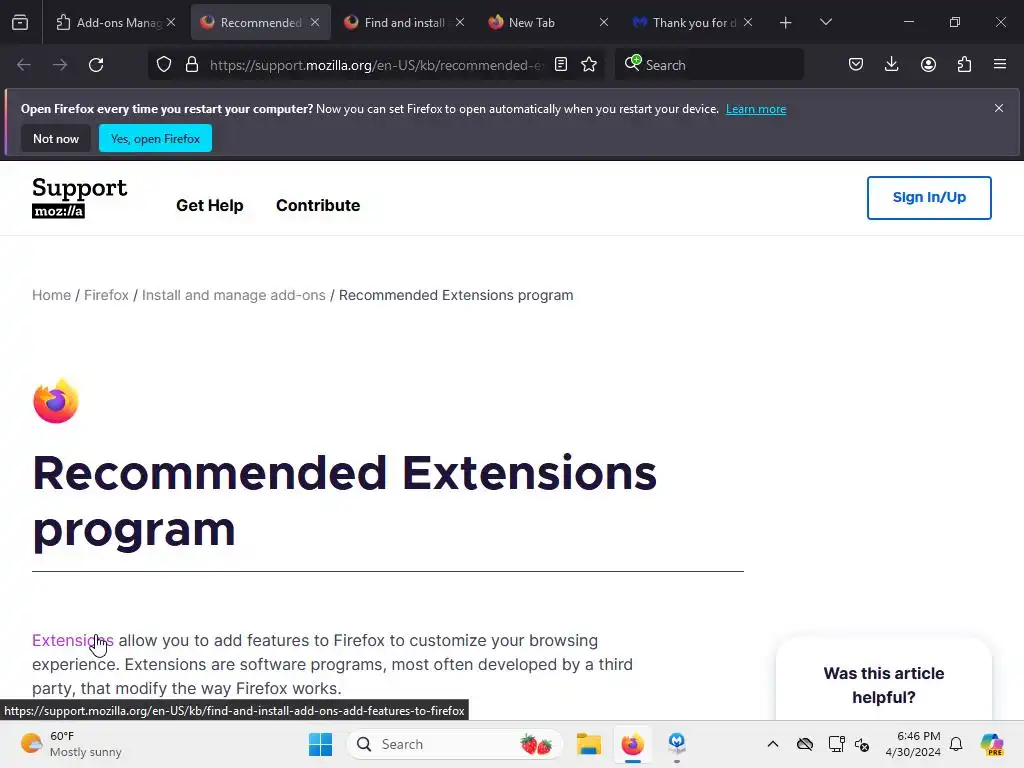Expand the list all tabs dropdown
Screen dimensions: 1024x768
825,22
